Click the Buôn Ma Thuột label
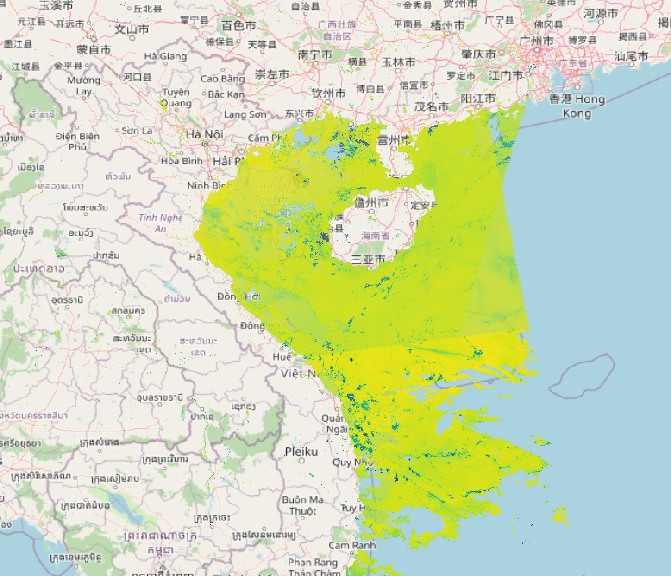Viewport: 671px width, 576px height. click(x=303, y=505)
